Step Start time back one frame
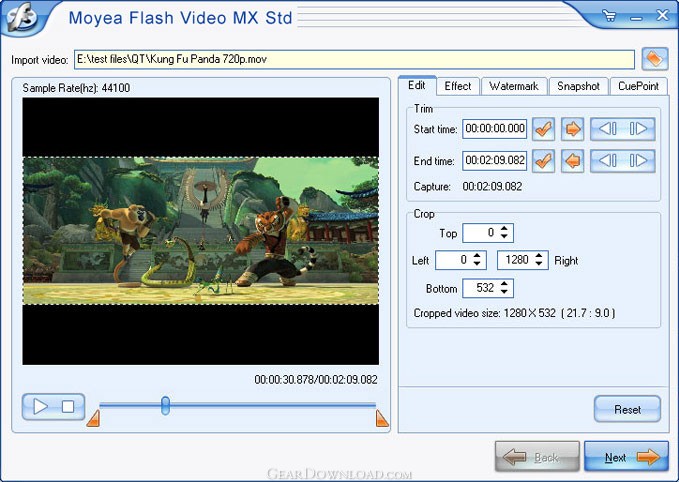679x482 pixels. point(607,129)
